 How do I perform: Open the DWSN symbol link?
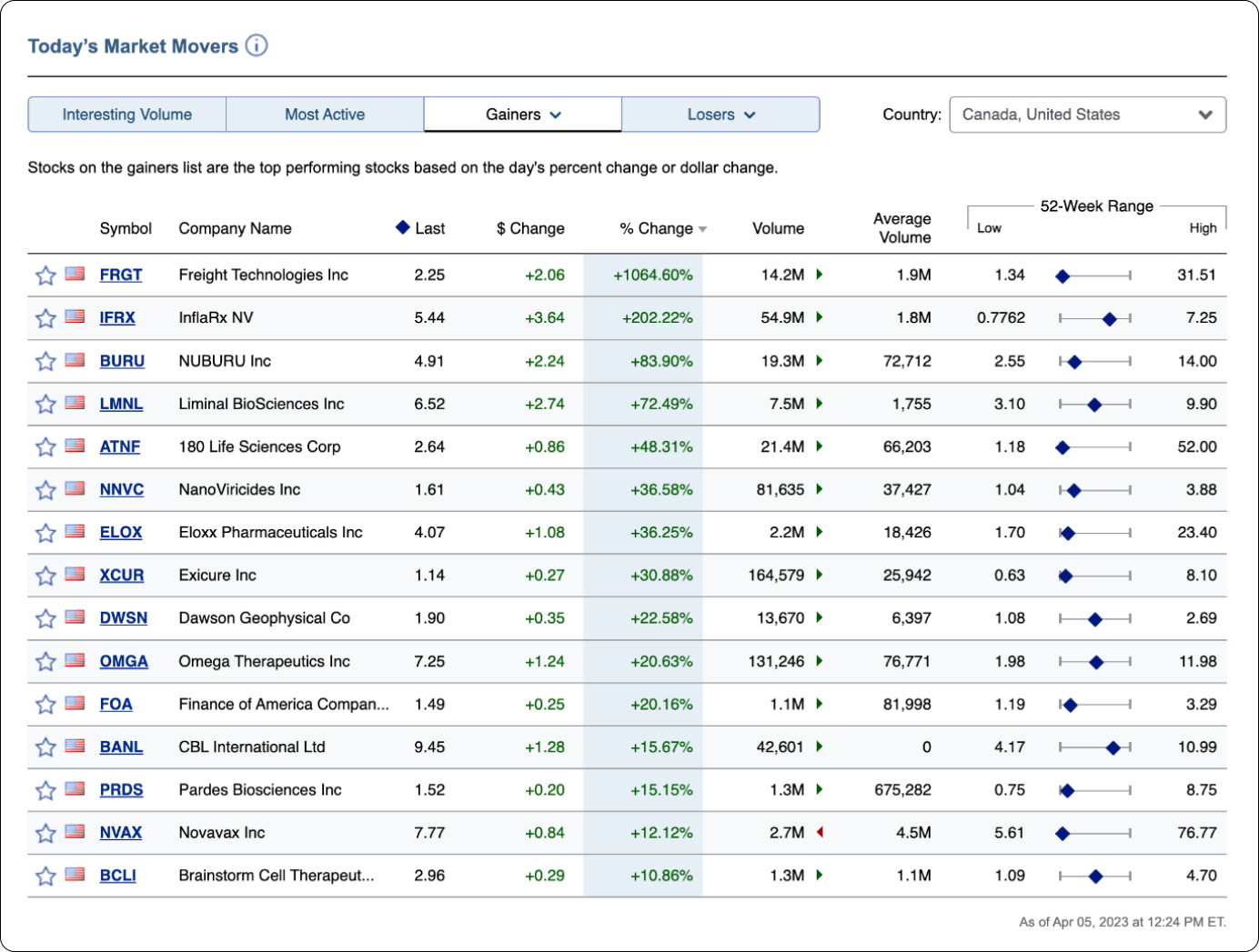click(x=124, y=617)
